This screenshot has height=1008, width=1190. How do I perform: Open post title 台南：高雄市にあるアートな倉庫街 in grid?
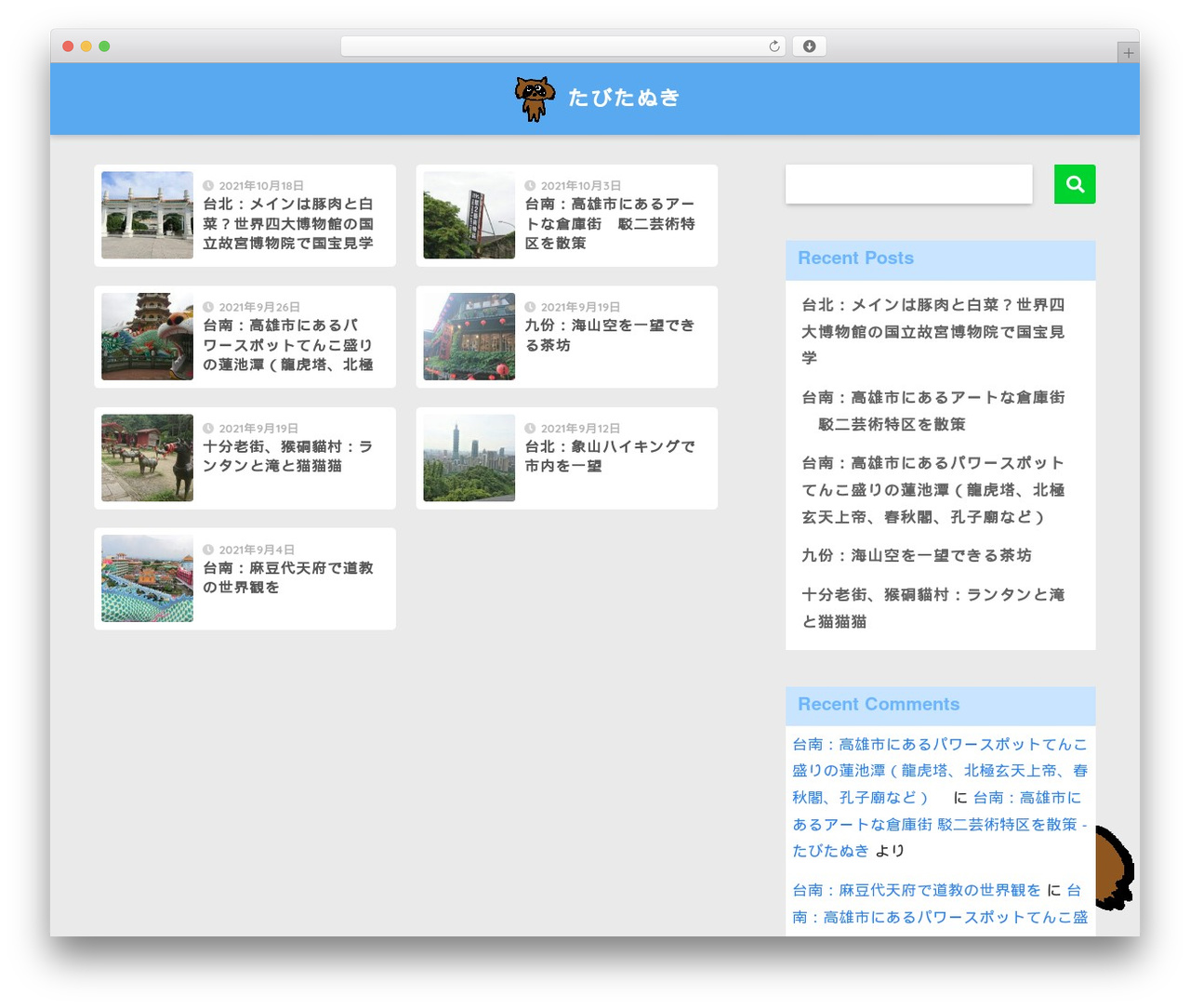click(x=610, y=223)
